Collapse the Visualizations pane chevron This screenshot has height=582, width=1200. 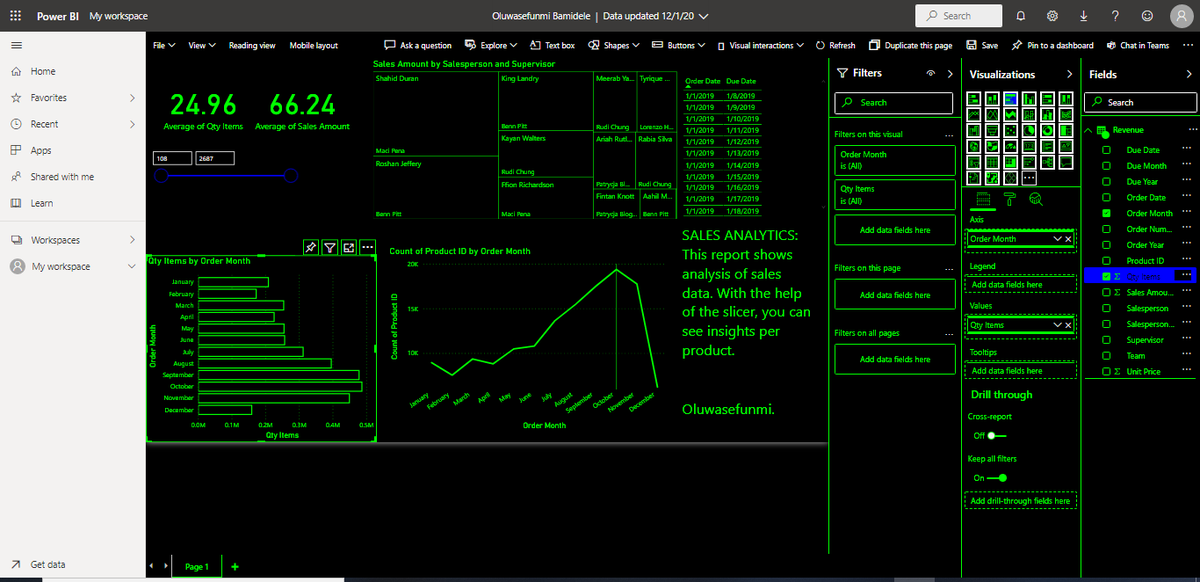(1070, 74)
